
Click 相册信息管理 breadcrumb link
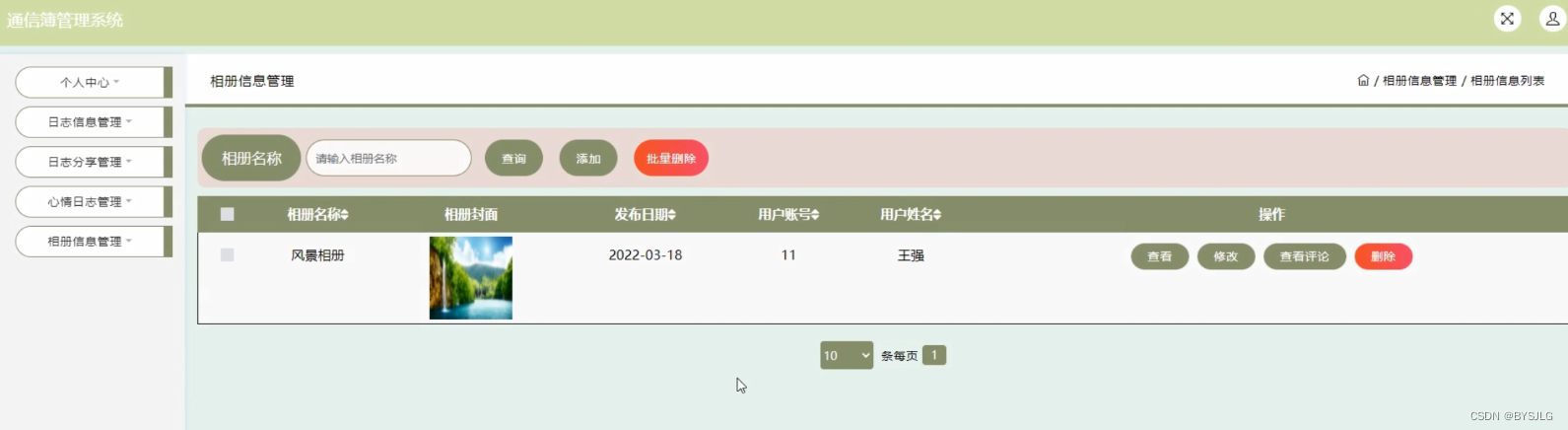[1419, 81]
